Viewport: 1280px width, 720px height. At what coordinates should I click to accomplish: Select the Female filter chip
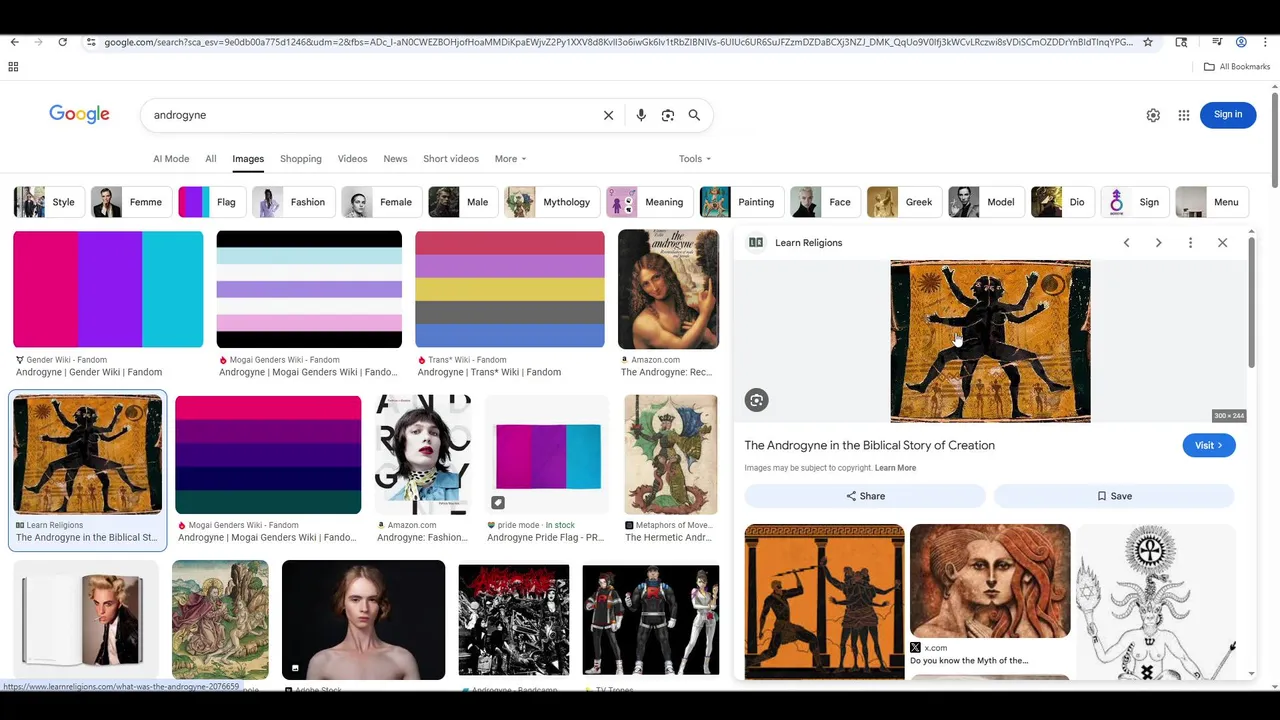(x=380, y=202)
